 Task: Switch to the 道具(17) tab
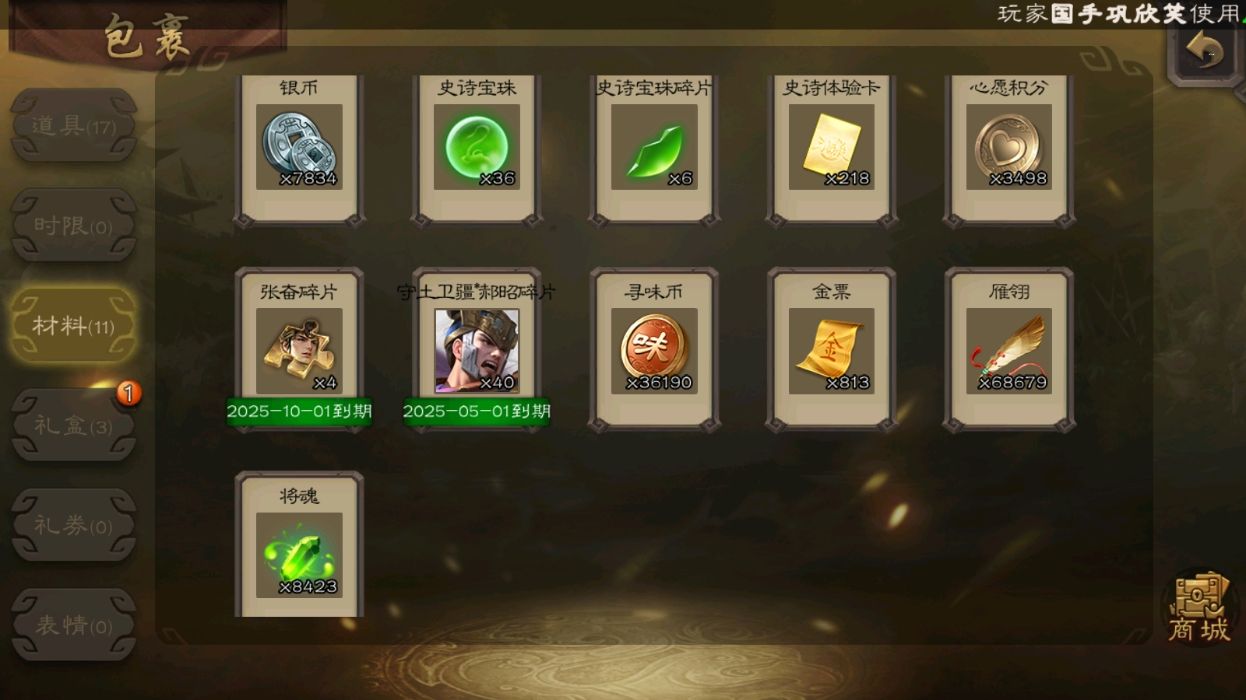[73, 126]
